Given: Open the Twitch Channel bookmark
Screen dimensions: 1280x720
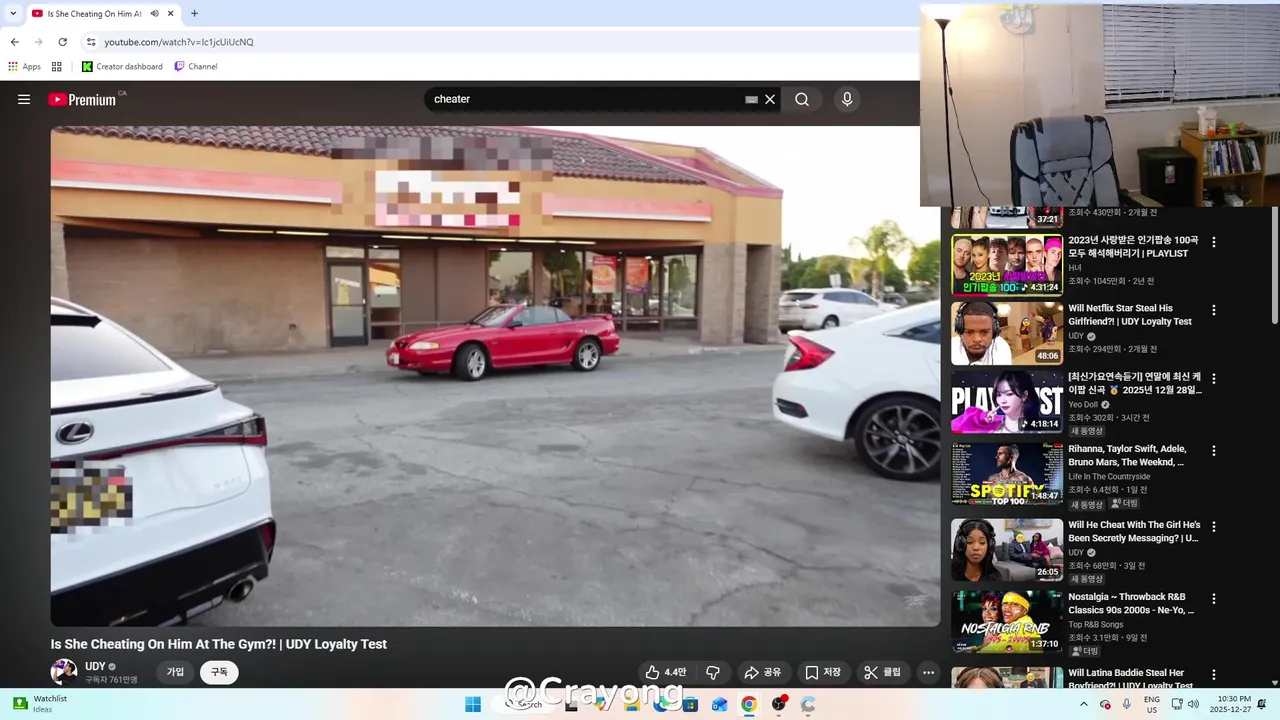Looking at the screenshot, I should pyautogui.click(x=196, y=67).
